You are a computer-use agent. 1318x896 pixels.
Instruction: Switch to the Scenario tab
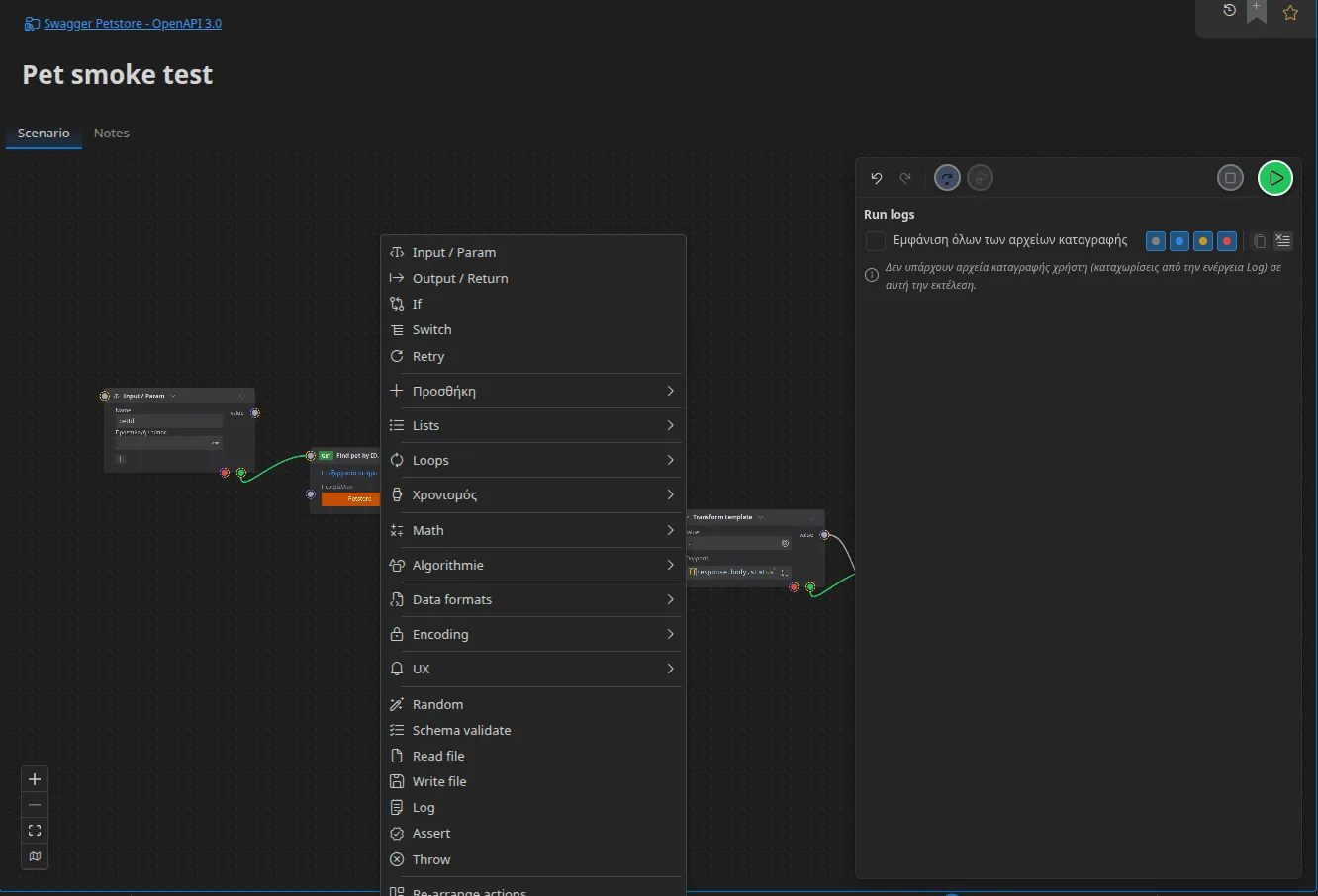(44, 133)
